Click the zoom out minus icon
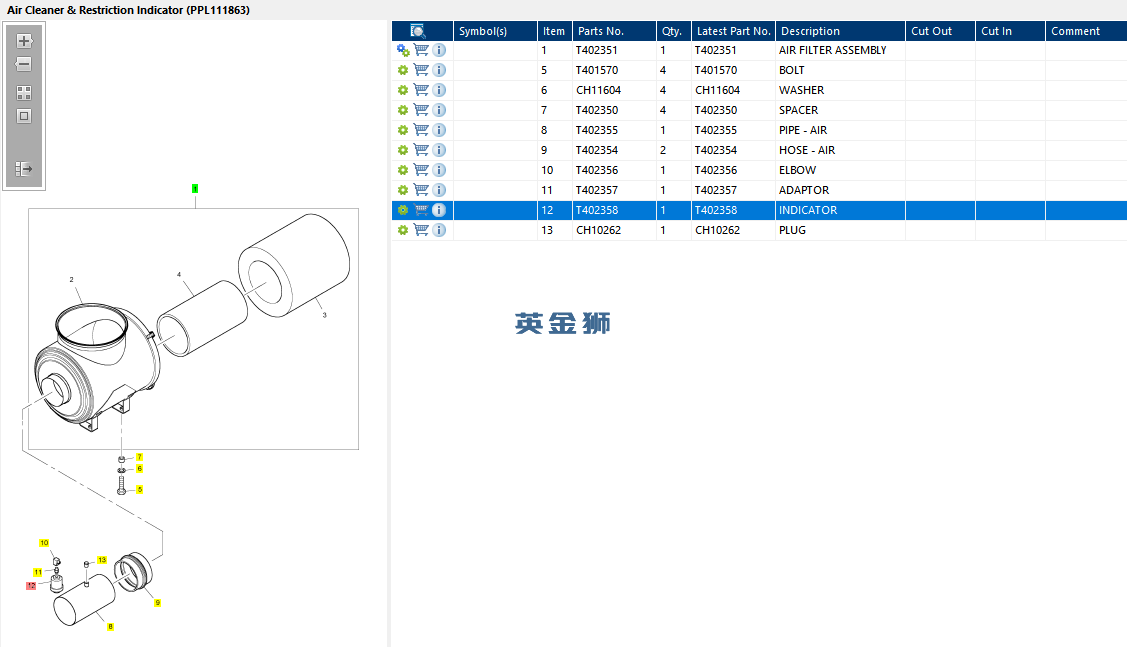This screenshot has width=1127, height=647. coord(24,64)
